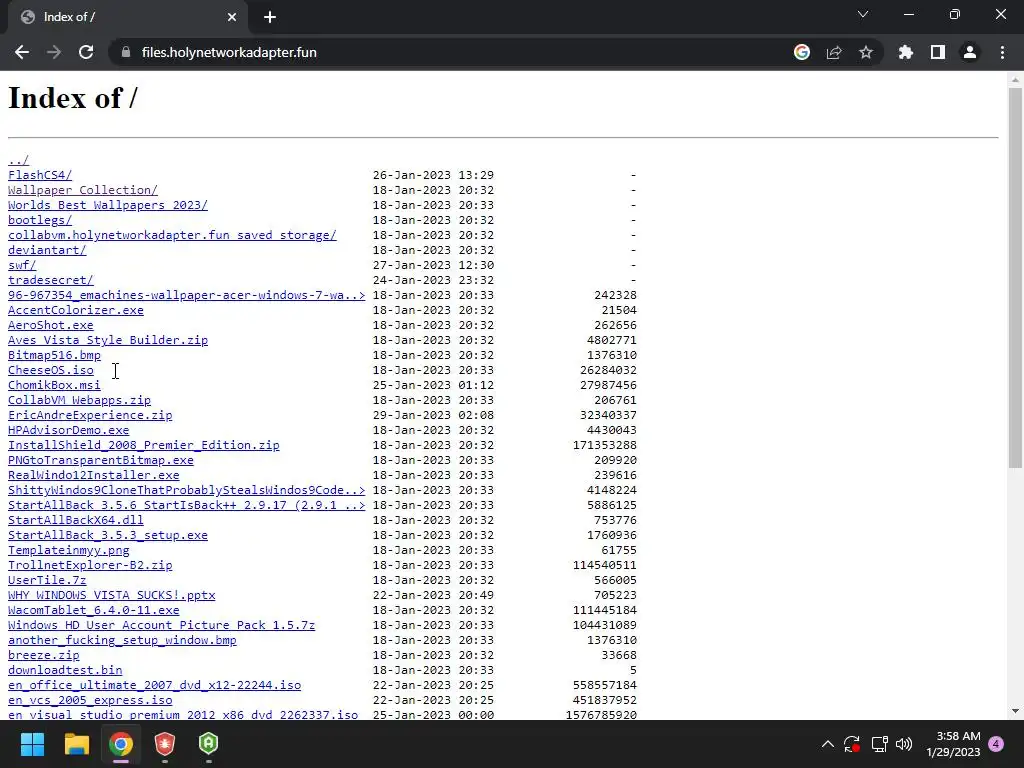
Task: Open the Google icon in address bar
Action: (x=802, y=52)
